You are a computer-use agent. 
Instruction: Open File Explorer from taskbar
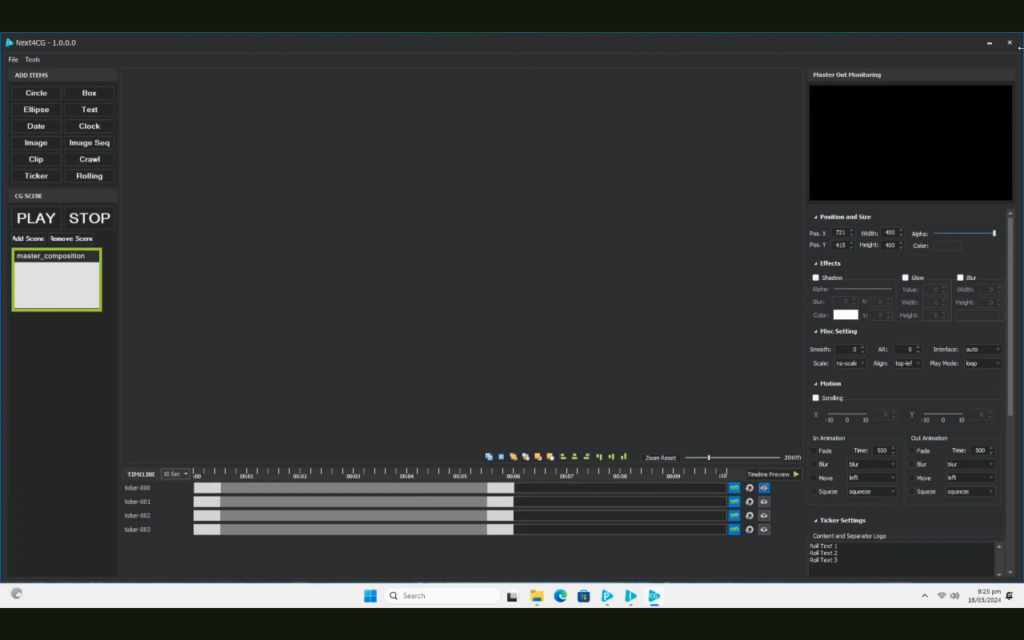click(537, 596)
